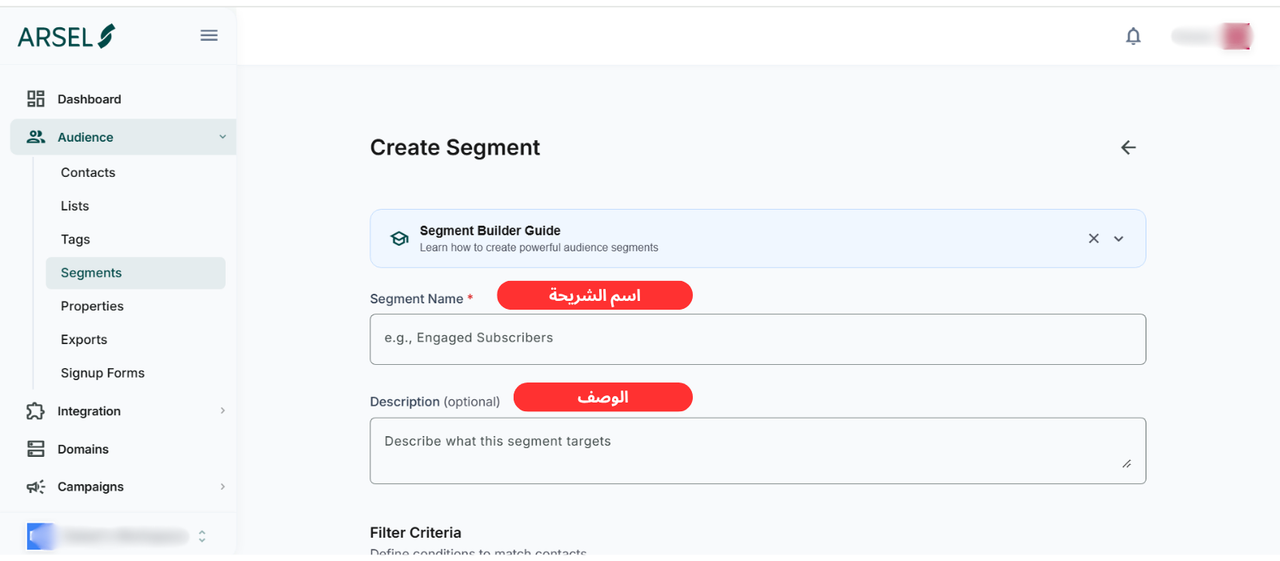Click the Audience people icon
This screenshot has width=1280, height=561.
click(x=36, y=137)
